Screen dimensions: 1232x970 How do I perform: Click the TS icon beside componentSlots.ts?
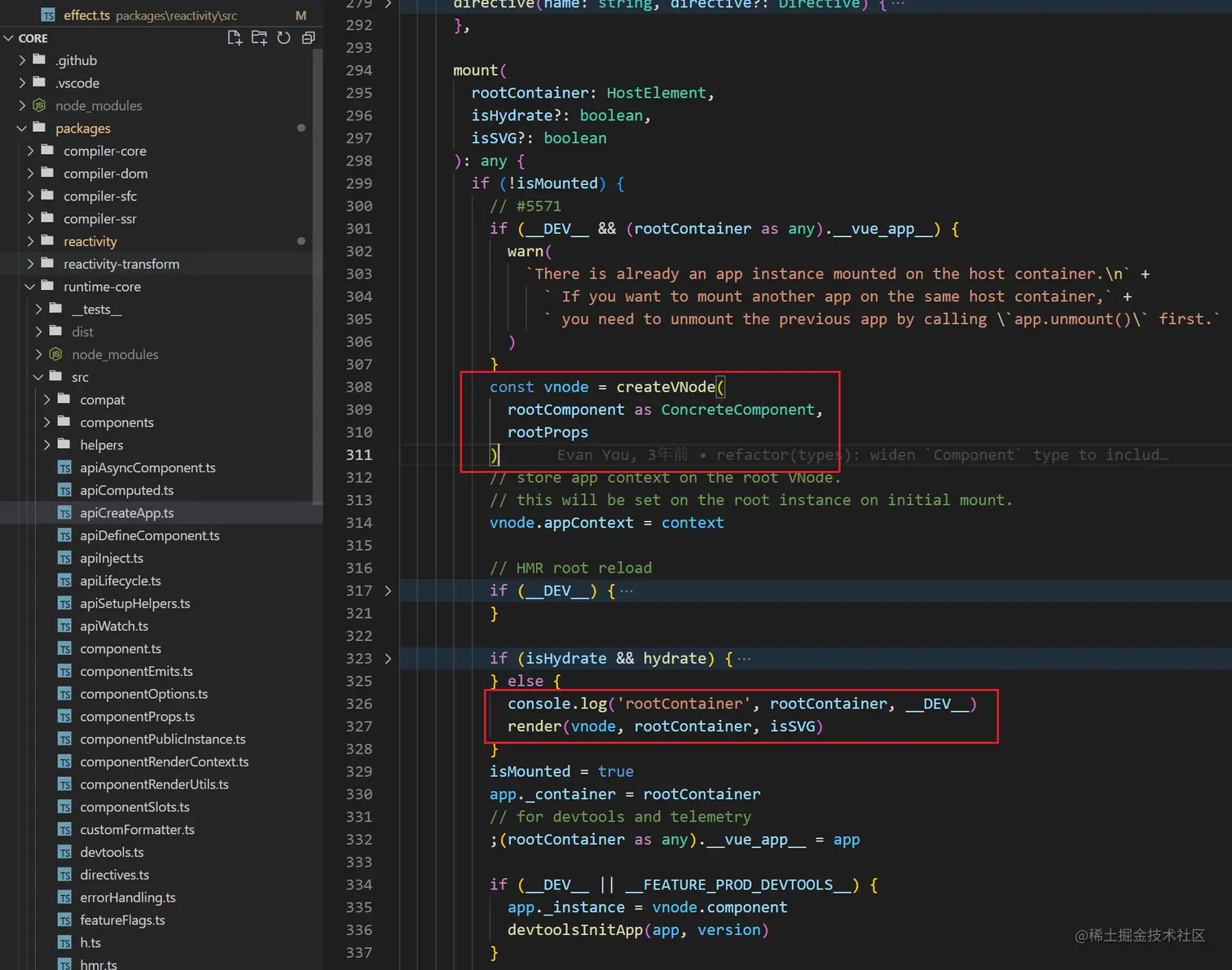click(x=64, y=807)
